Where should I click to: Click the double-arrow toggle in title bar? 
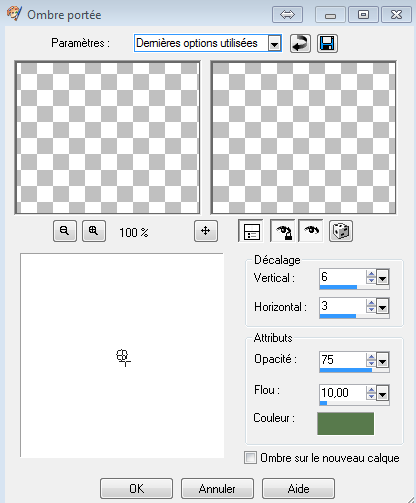pyautogui.click(x=287, y=15)
